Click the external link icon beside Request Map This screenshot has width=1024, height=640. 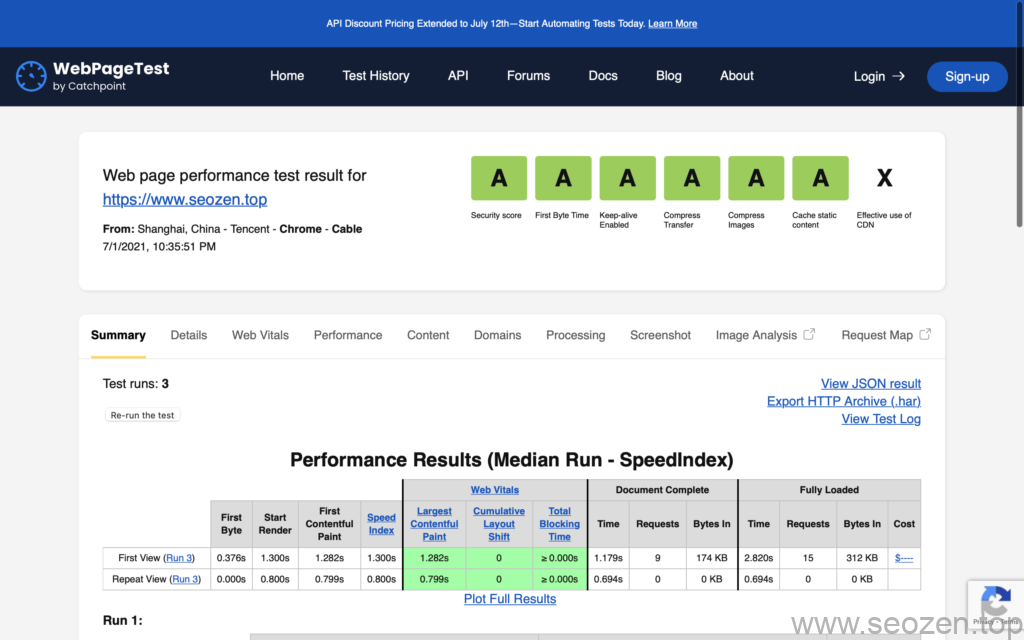pos(925,334)
